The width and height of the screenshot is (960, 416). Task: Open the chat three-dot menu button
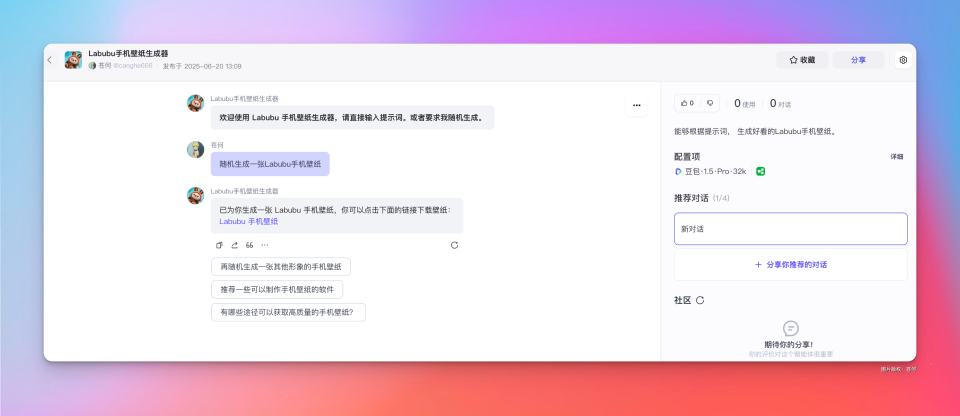(637, 105)
